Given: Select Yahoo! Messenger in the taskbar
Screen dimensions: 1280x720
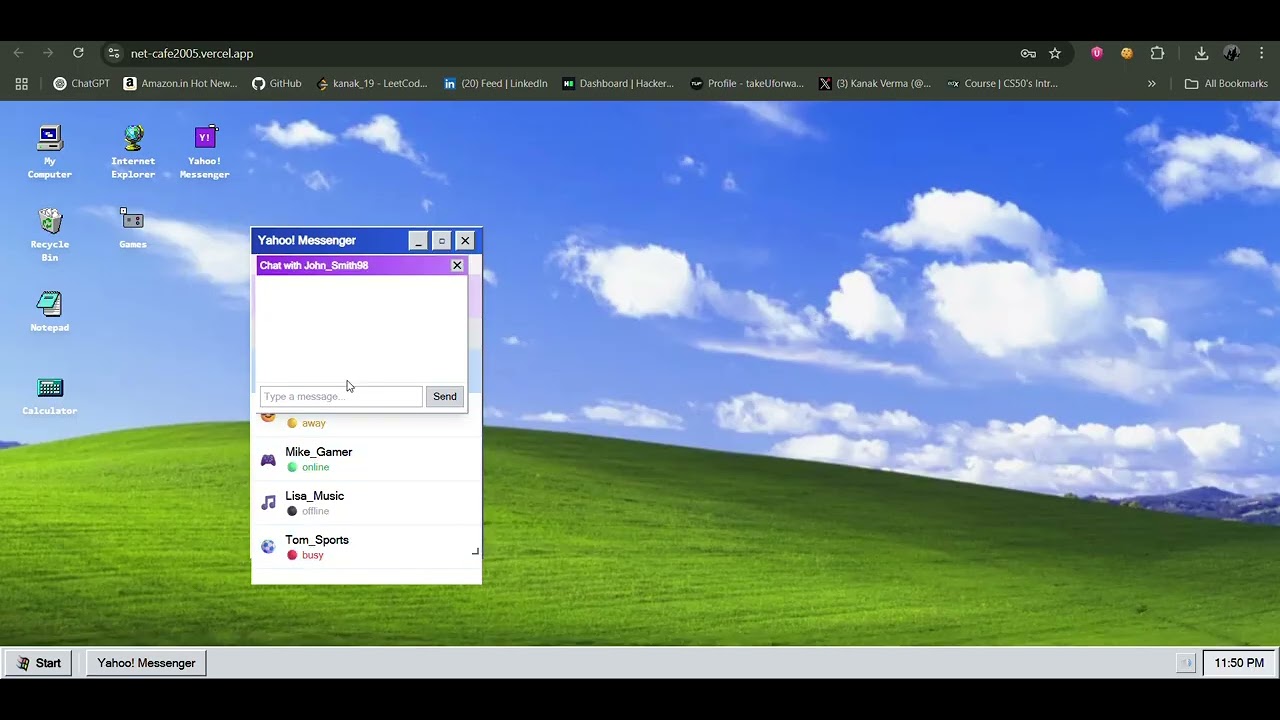Looking at the screenshot, I should click(146, 663).
